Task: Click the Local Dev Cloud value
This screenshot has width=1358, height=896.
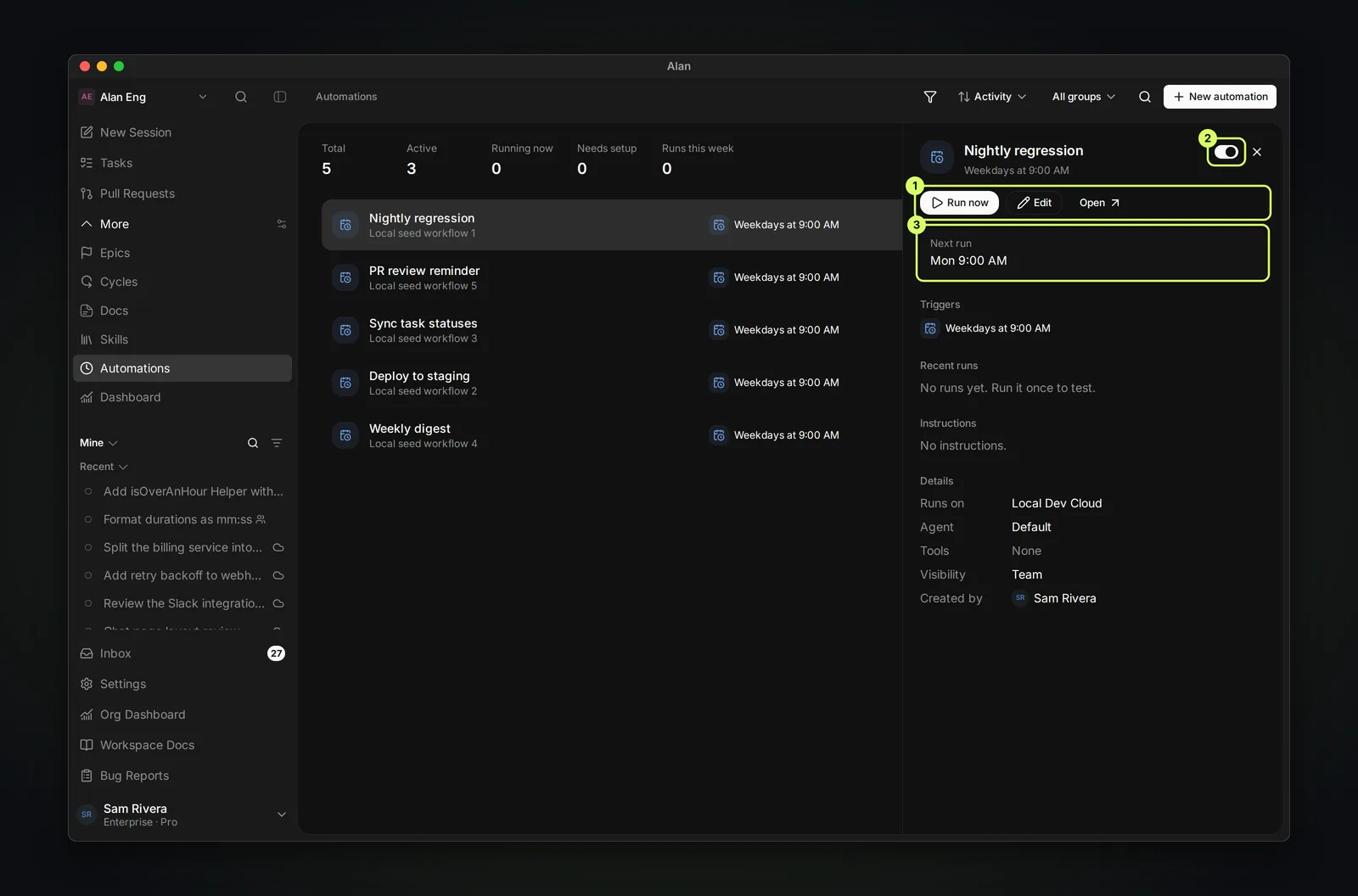Action: (x=1057, y=503)
